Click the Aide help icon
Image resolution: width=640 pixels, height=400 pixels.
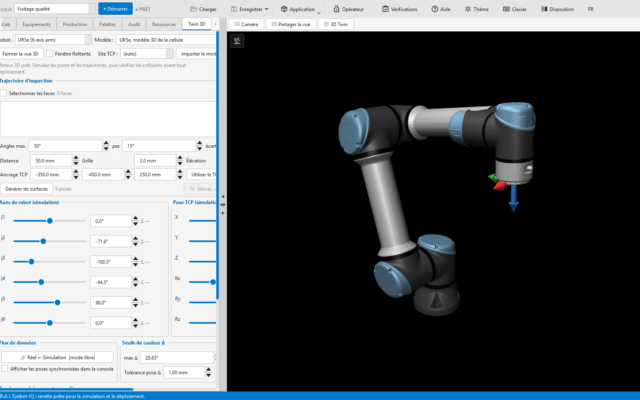[435, 9]
